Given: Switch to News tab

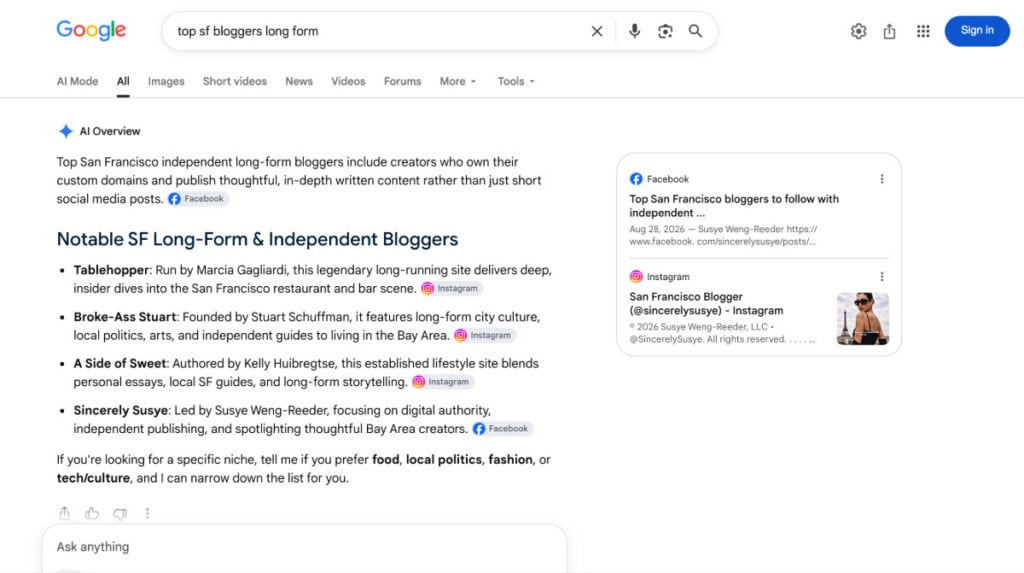Looking at the screenshot, I should 298,82.
